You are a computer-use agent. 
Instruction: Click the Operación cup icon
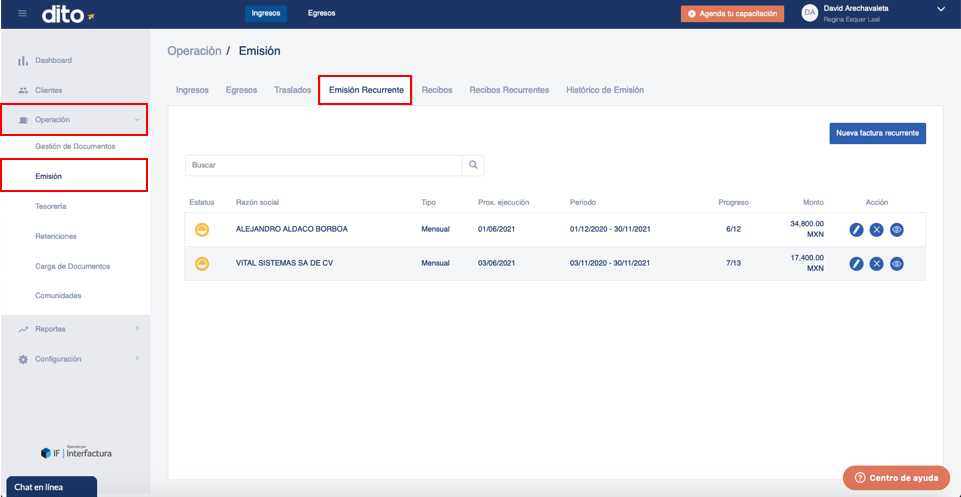(x=23, y=120)
